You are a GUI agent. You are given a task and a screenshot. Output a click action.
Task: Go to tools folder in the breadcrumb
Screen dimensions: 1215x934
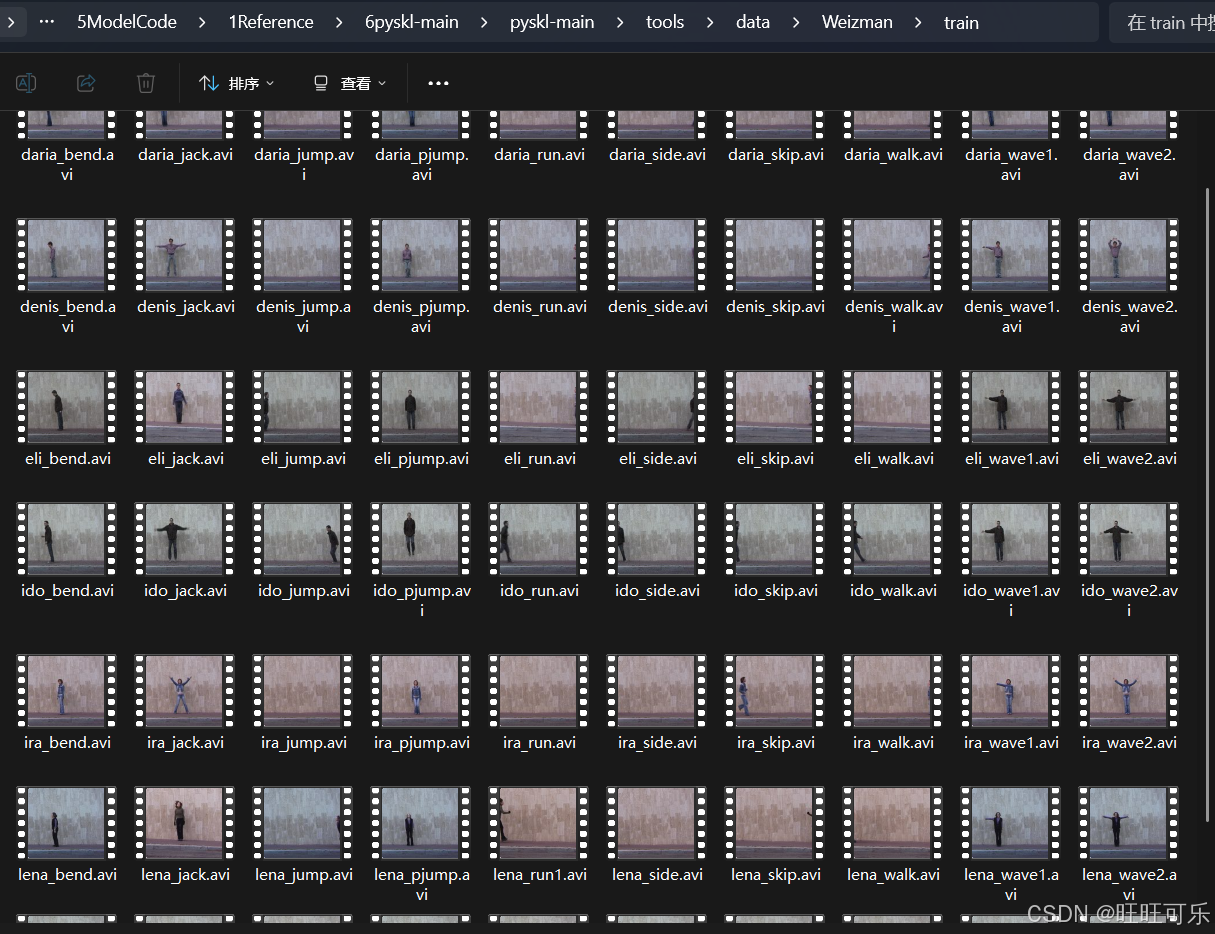click(x=665, y=22)
